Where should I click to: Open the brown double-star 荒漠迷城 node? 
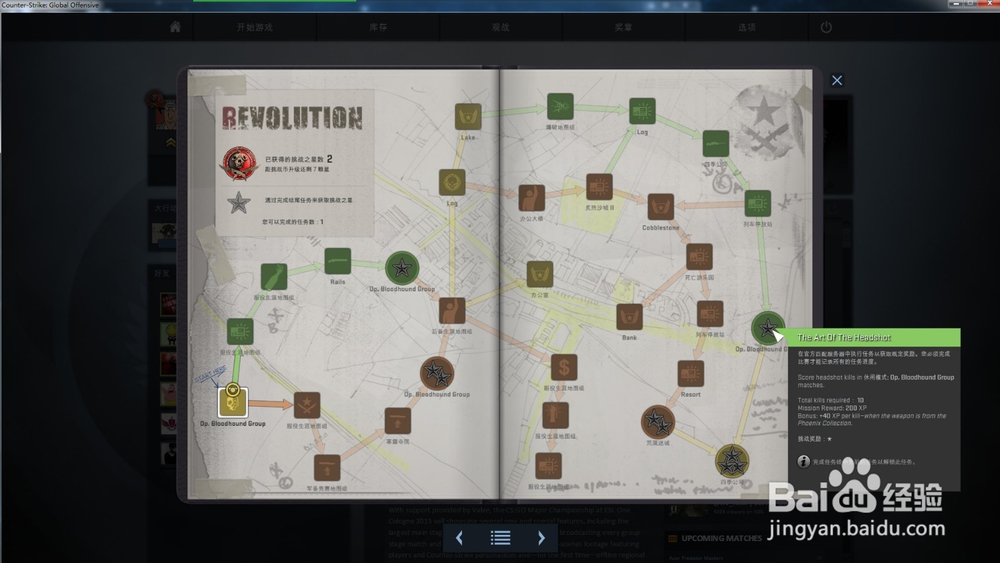coord(658,421)
